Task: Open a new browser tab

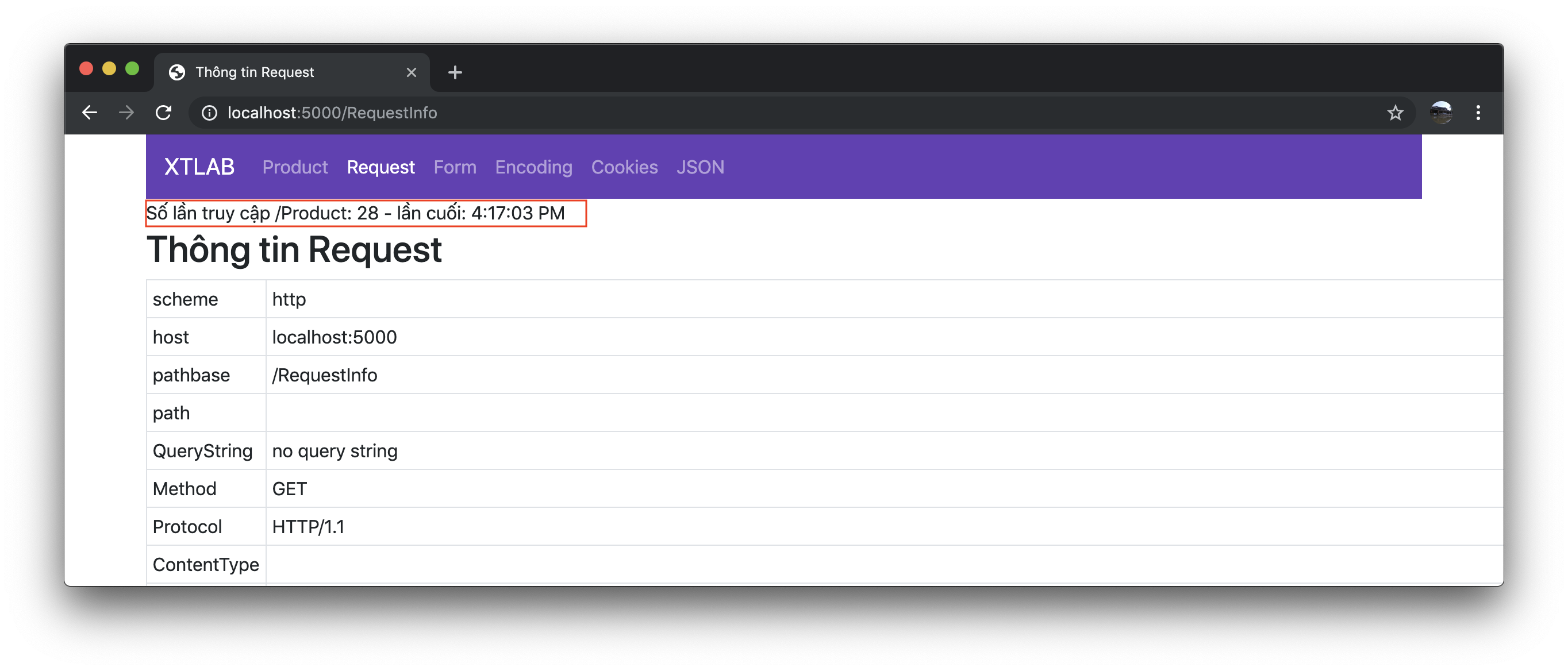Action: click(455, 72)
